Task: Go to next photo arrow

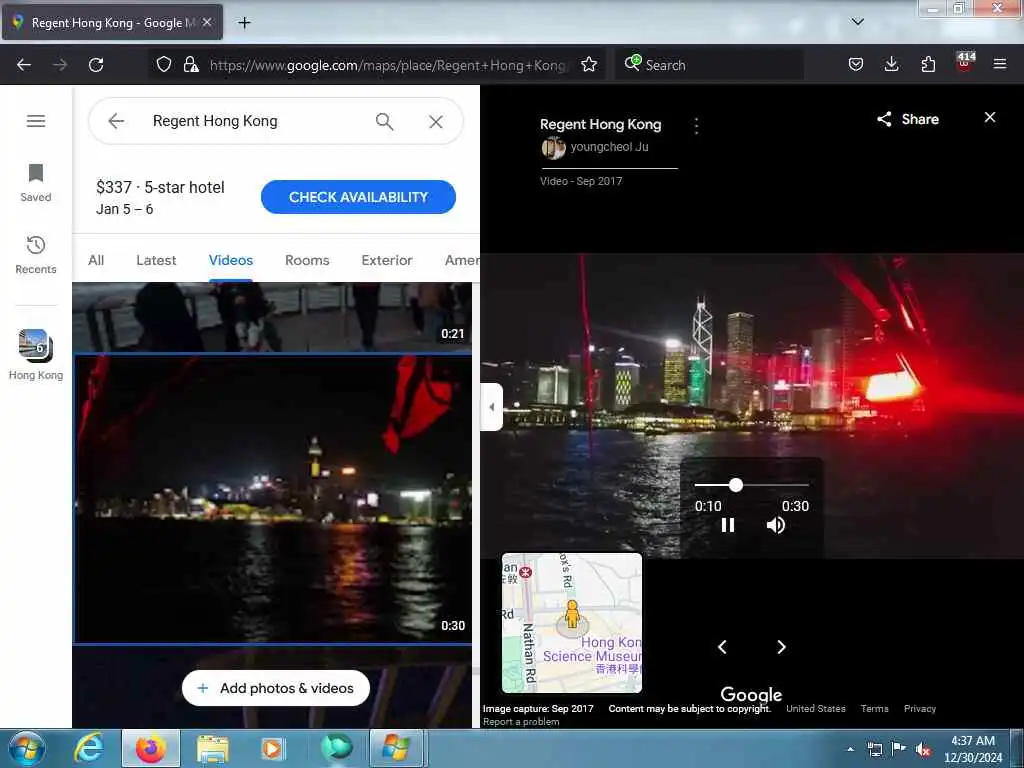Action: (781, 647)
